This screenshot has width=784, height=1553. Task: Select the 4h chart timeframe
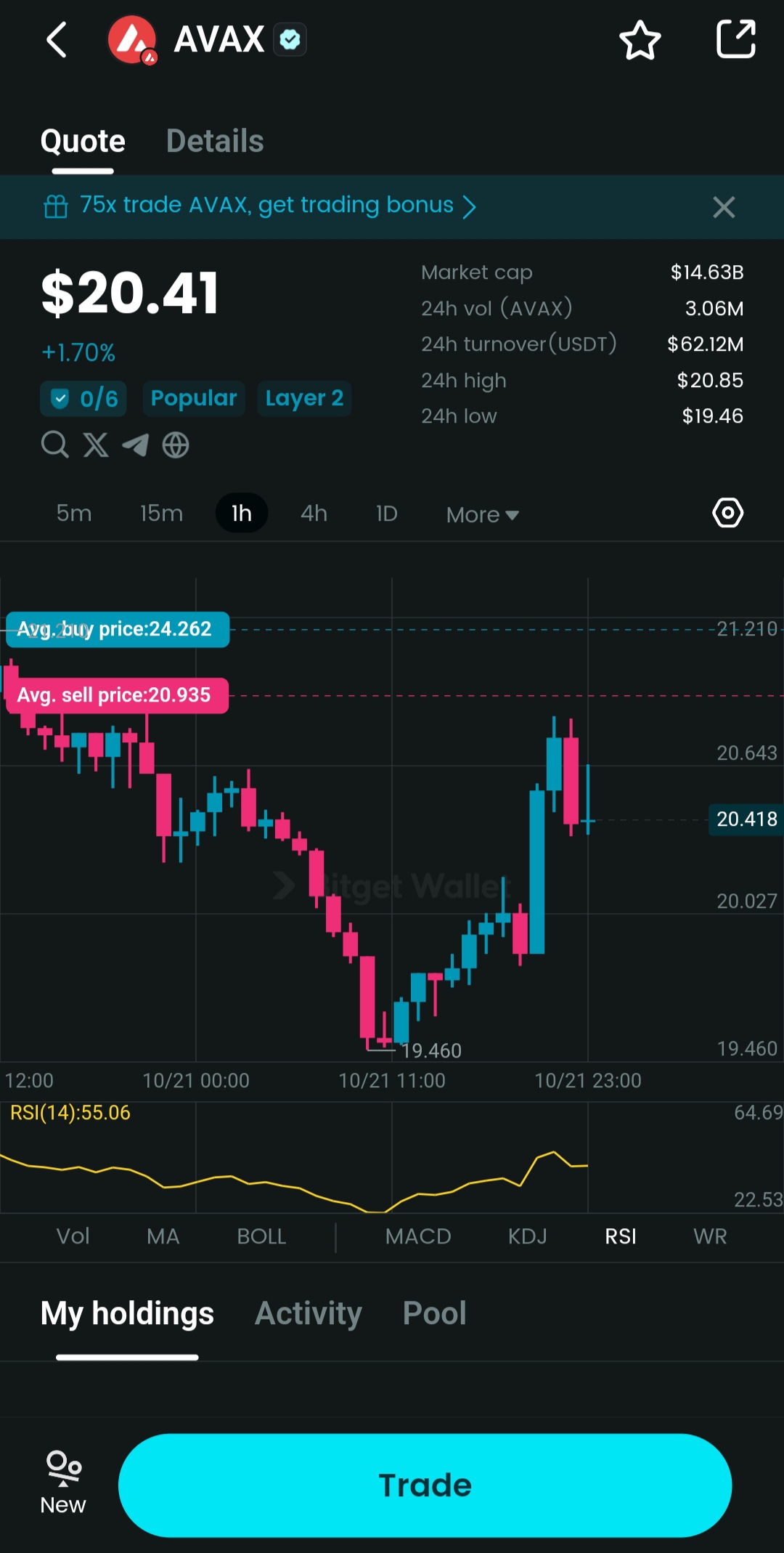(314, 514)
